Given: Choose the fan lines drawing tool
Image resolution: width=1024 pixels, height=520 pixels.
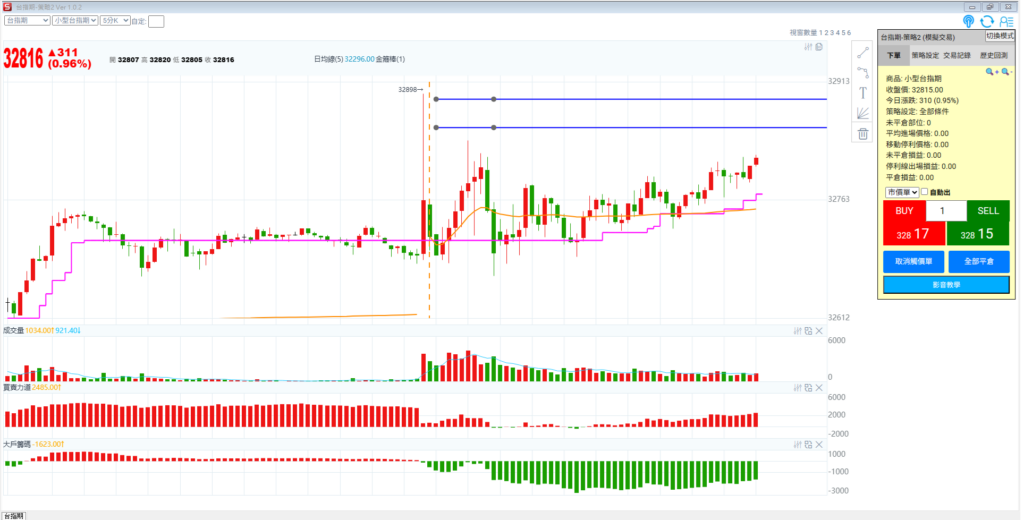Looking at the screenshot, I should point(863,113).
